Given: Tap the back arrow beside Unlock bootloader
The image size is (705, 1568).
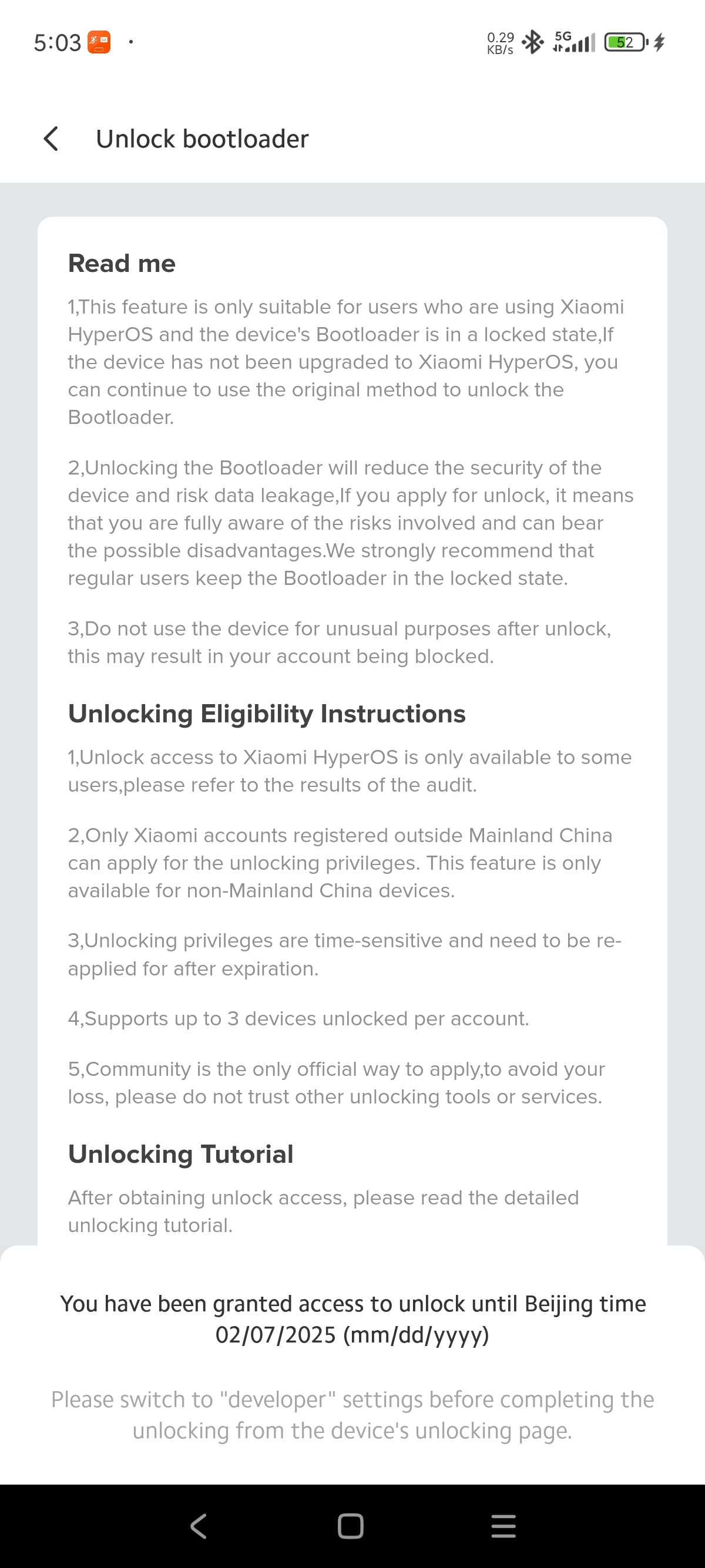Looking at the screenshot, I should [52, 139].
